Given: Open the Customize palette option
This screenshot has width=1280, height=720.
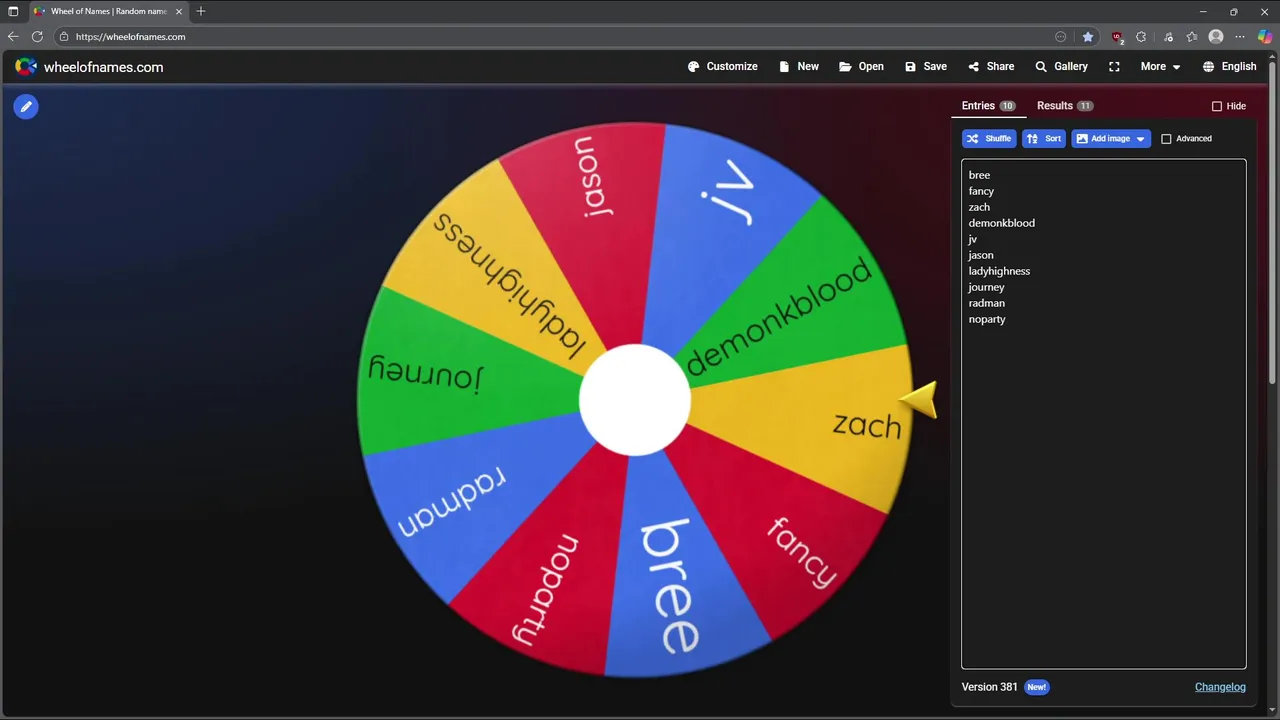Looking at the screenshot, I should coord(723,67).
